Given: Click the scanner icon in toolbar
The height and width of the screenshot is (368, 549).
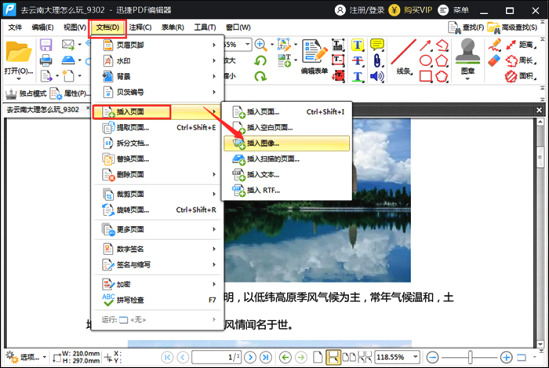Looking at the screenshot, I should (68, 60).
